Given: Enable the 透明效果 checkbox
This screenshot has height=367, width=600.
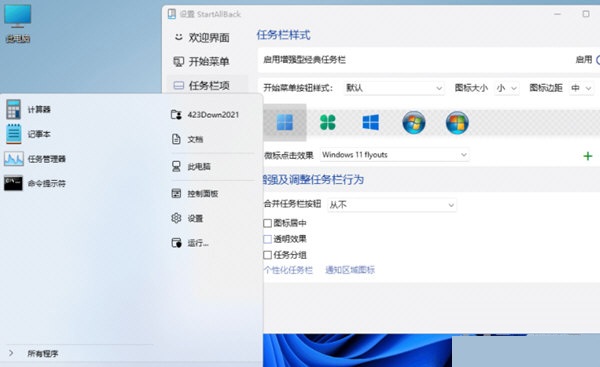Looking at the screenshot, I should tap(268, 239).
